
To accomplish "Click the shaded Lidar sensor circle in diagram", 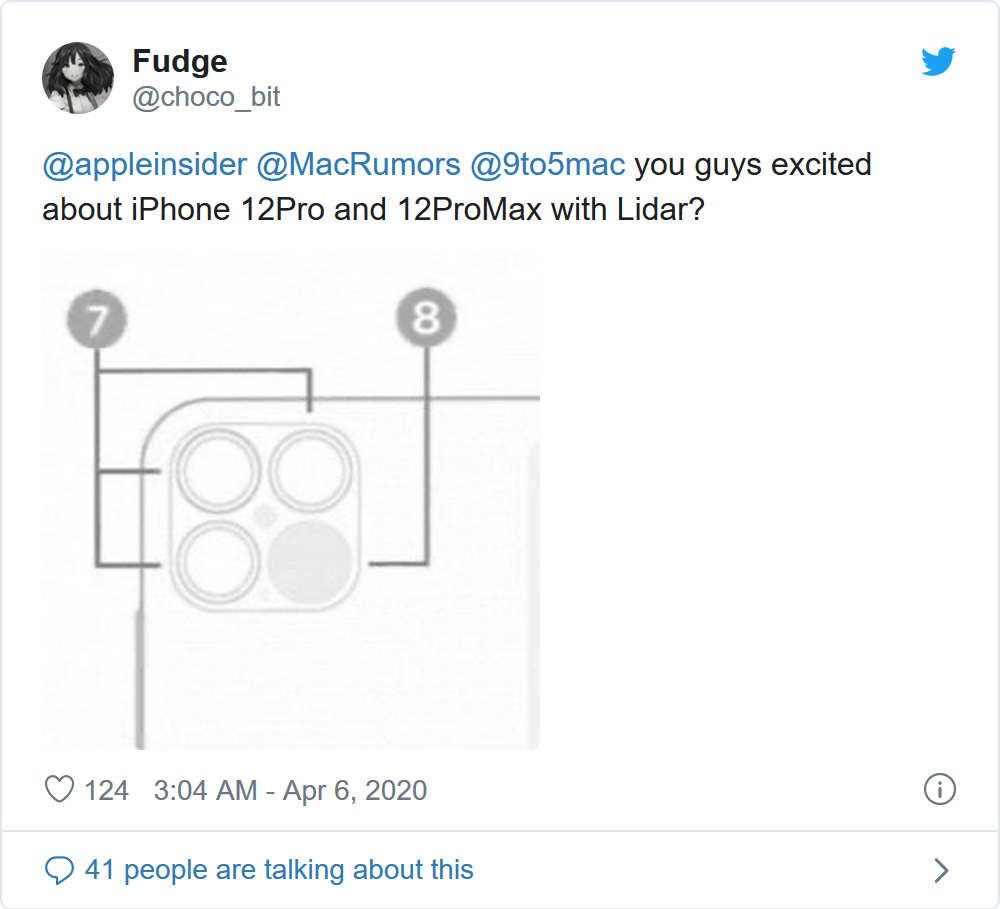I will (x=311, y=564).
